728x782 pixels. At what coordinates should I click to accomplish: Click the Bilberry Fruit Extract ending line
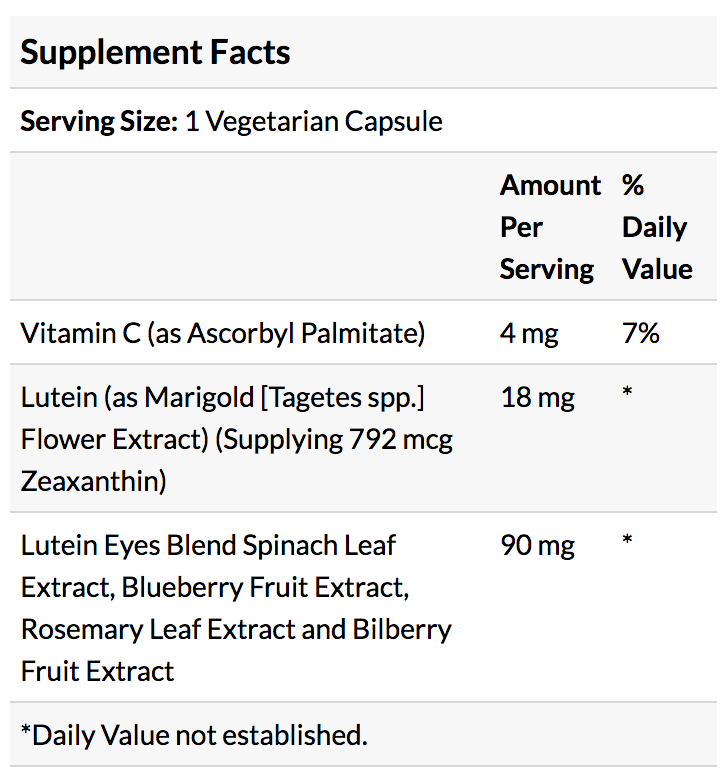tap(97, 671)
